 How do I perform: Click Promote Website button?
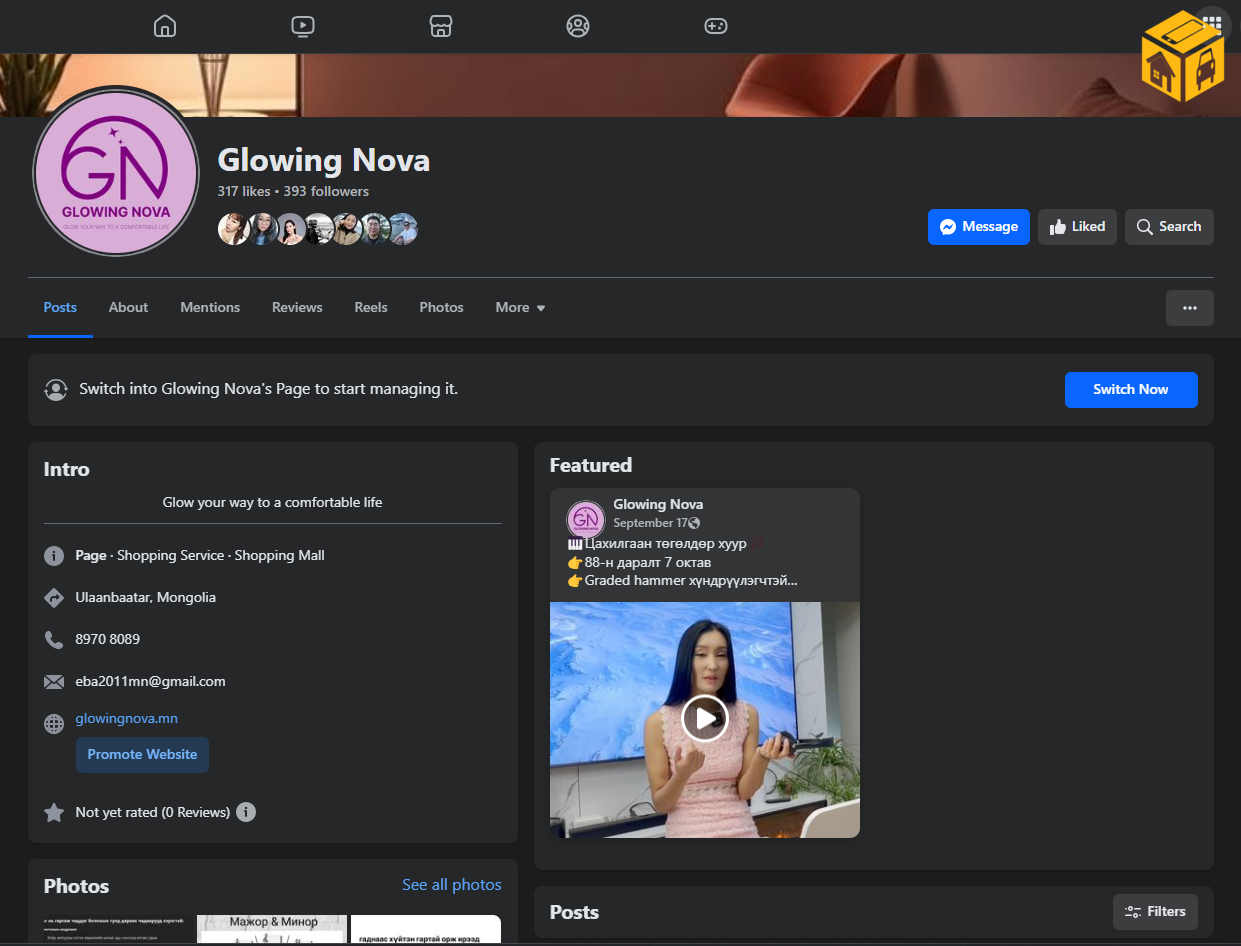pos(142,755)
